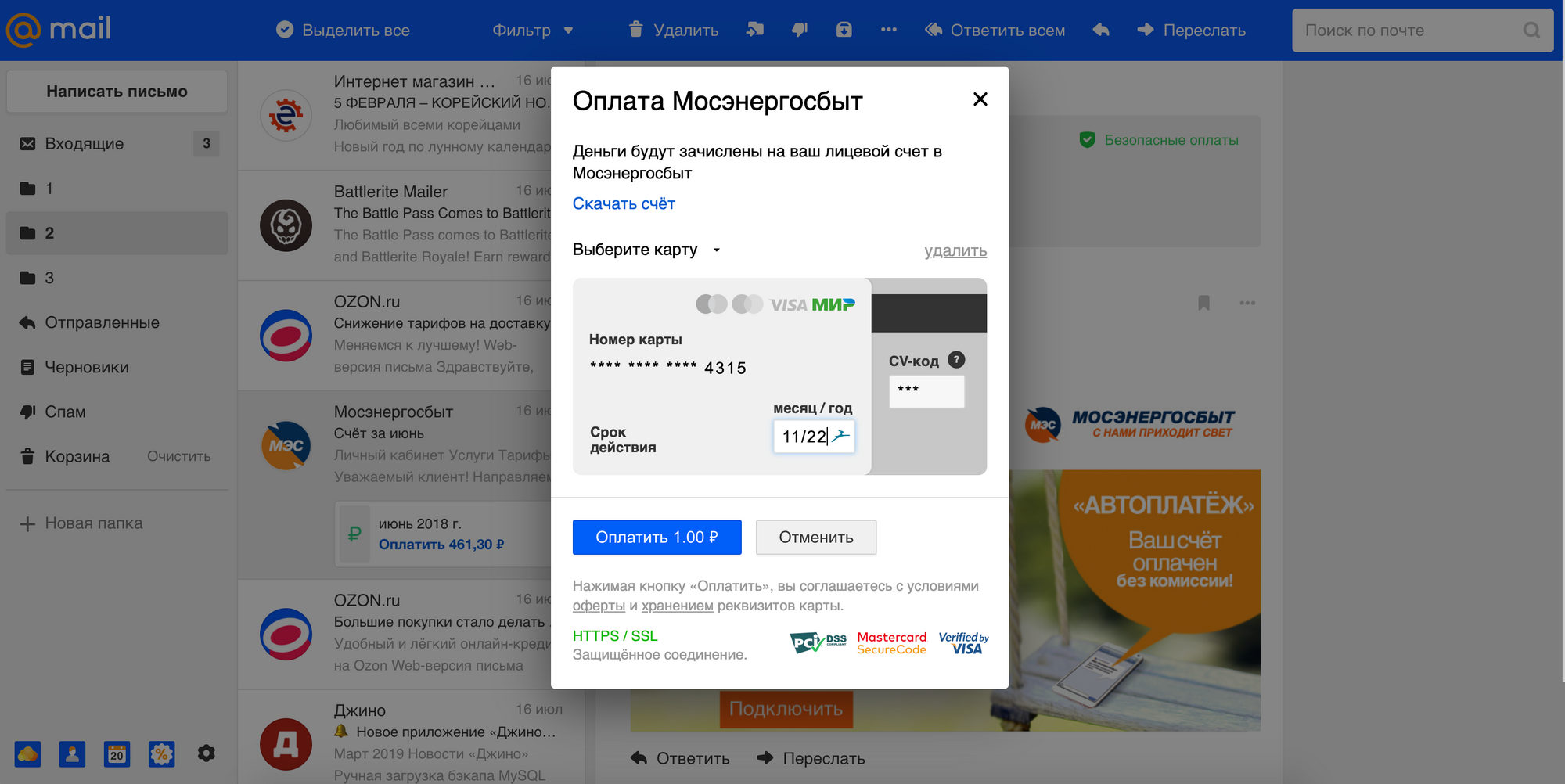Click the Mail.ru logo
Viewport: 1565px width, 784px height.
(59, 30)
